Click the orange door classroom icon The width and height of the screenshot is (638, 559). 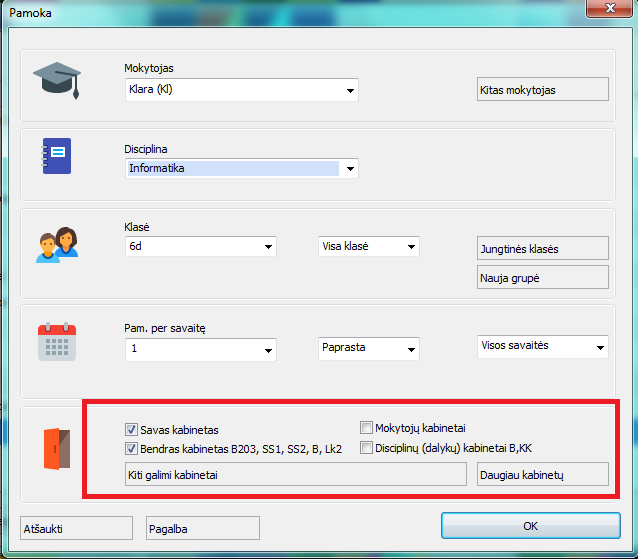pyautogui.click(x=57, y=448)
